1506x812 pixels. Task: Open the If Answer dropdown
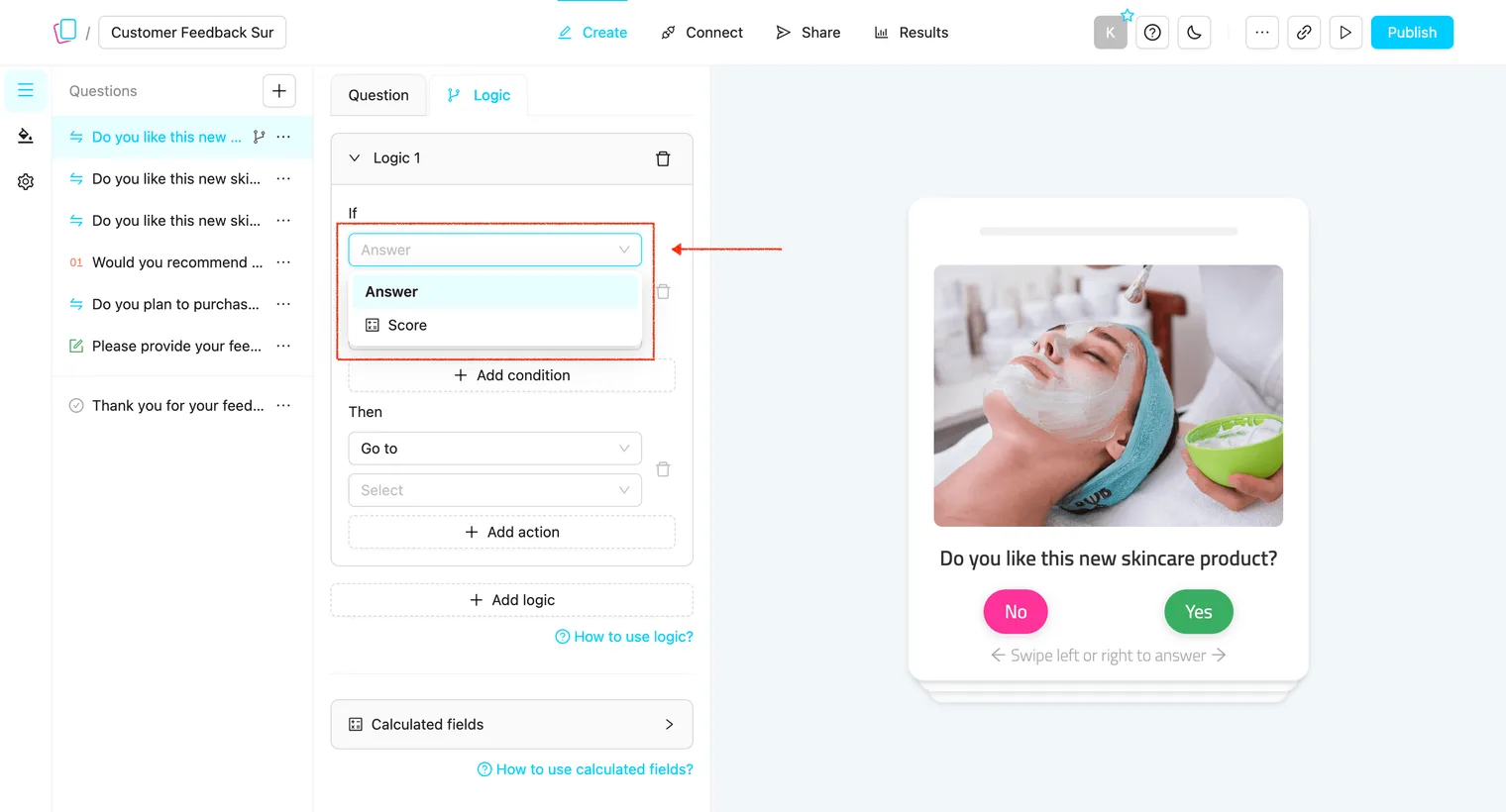495,250
